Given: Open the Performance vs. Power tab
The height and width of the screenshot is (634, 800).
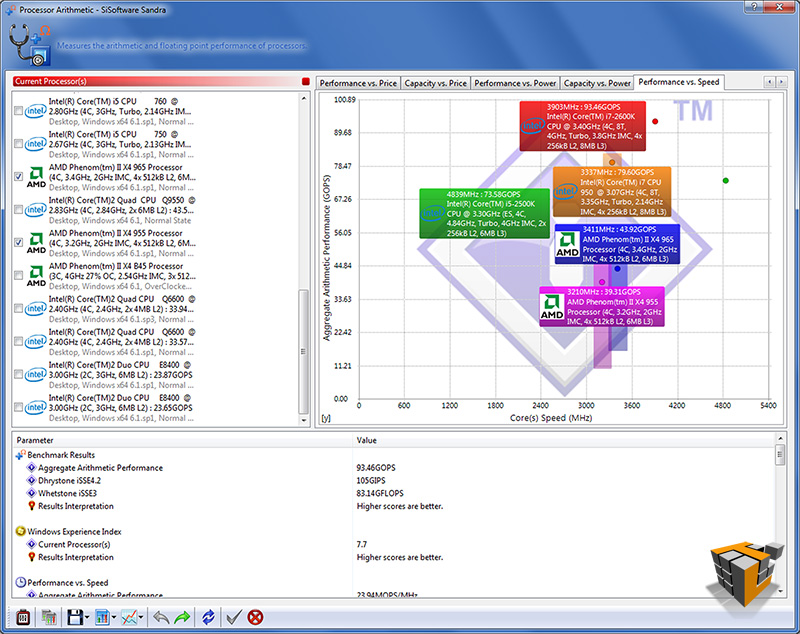Looking at the screenshot, I should [515, 83].
